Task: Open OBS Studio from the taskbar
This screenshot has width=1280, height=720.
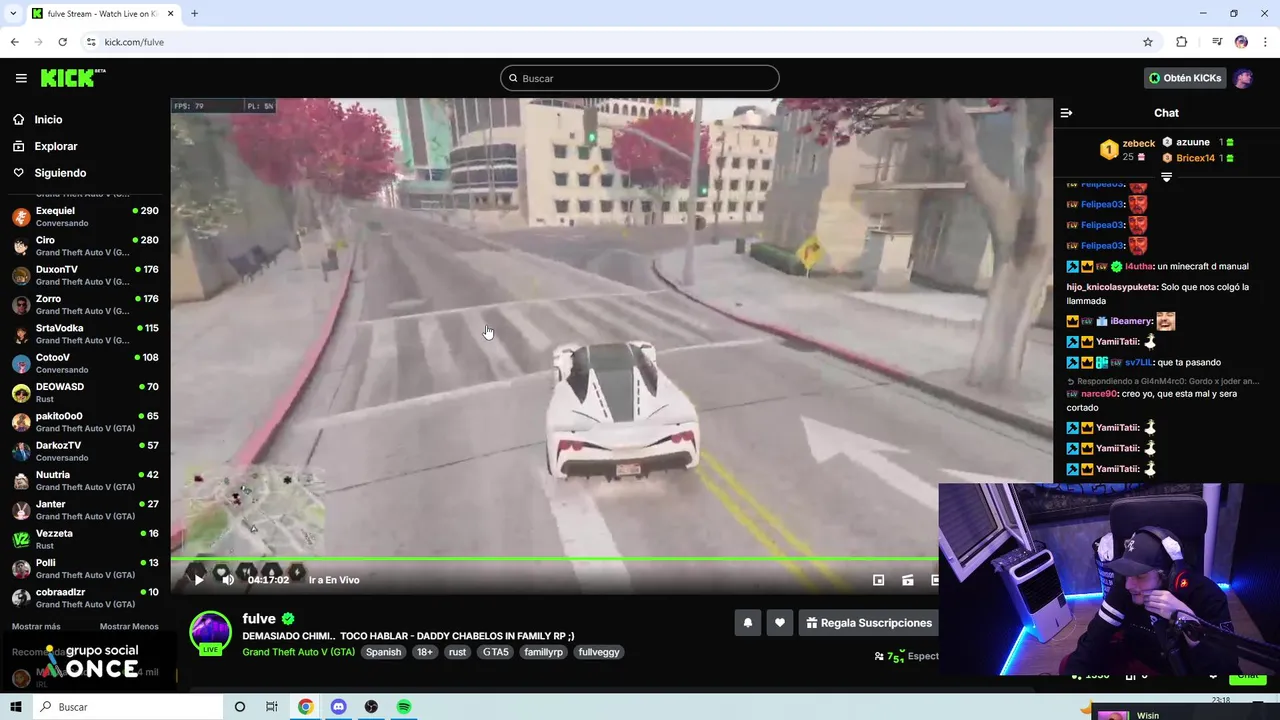Action: click(x=371, y=707)
